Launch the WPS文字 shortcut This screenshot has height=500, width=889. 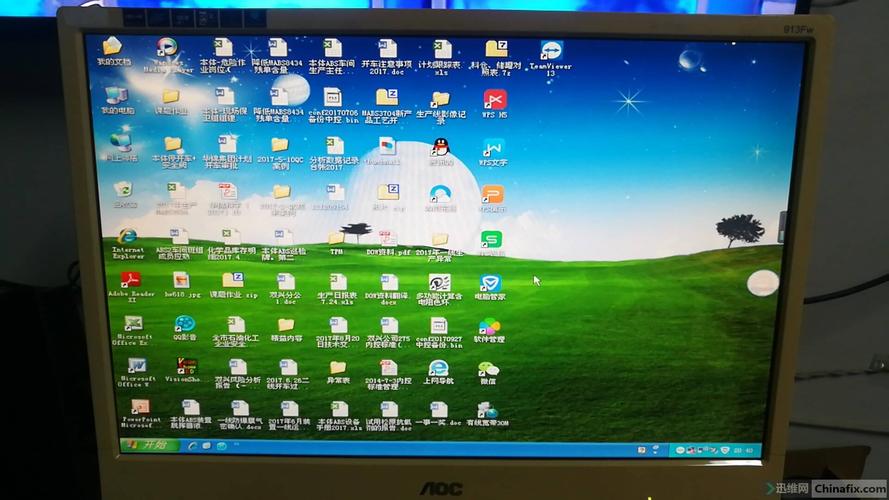pos(493,148)
